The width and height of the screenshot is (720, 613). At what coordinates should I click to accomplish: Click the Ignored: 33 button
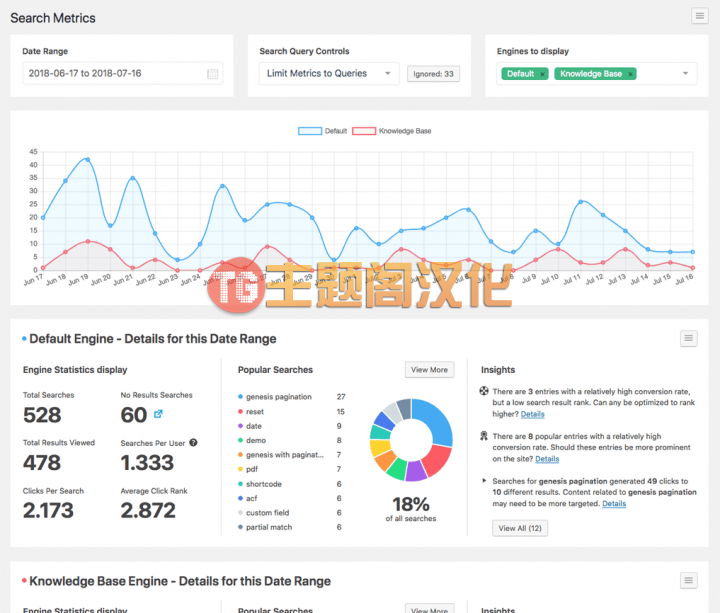[x=433, y=74]
